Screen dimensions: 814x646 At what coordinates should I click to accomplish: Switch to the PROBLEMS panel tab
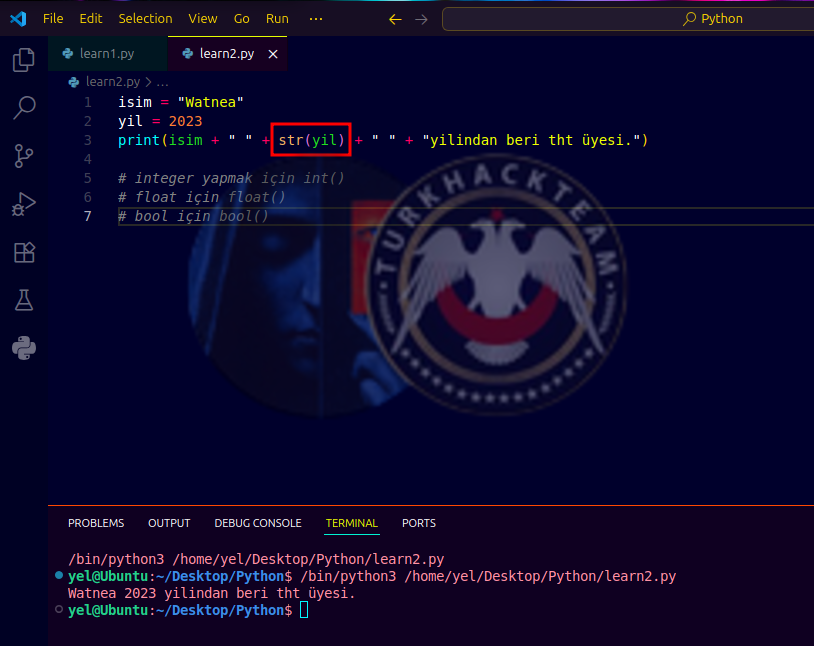click(x=96, y=523)
